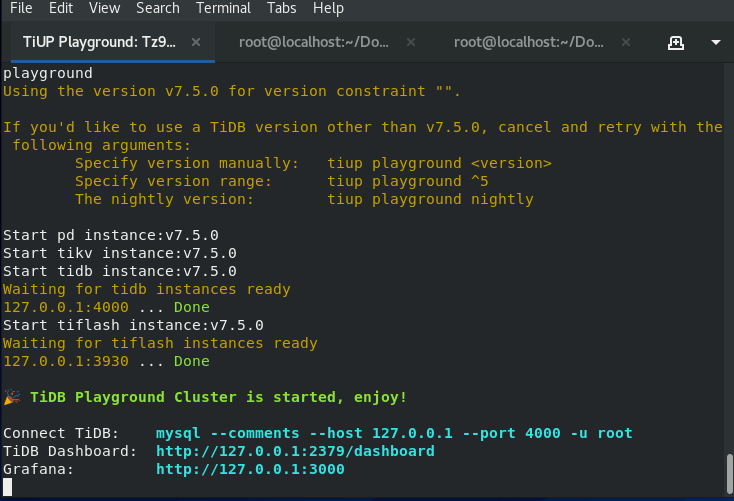Close the middle root@localhost tab
Viewport: 734px width, 501px height.
(411, 42)
